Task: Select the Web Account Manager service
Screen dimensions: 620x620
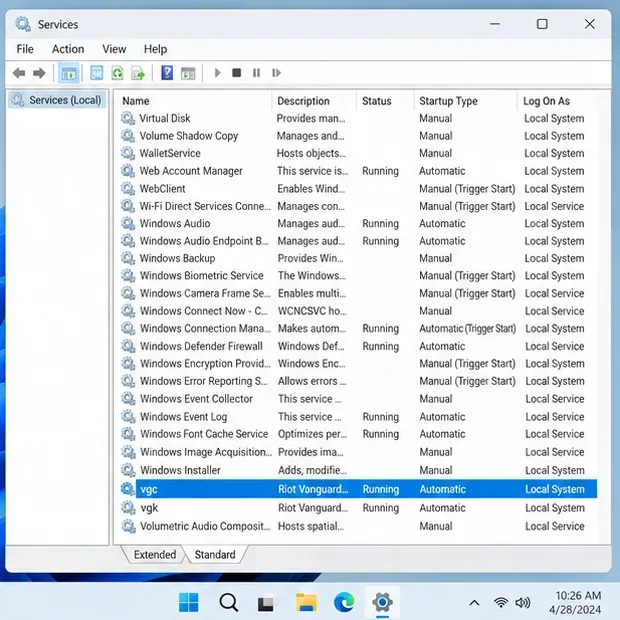Action: click(359, 171)
